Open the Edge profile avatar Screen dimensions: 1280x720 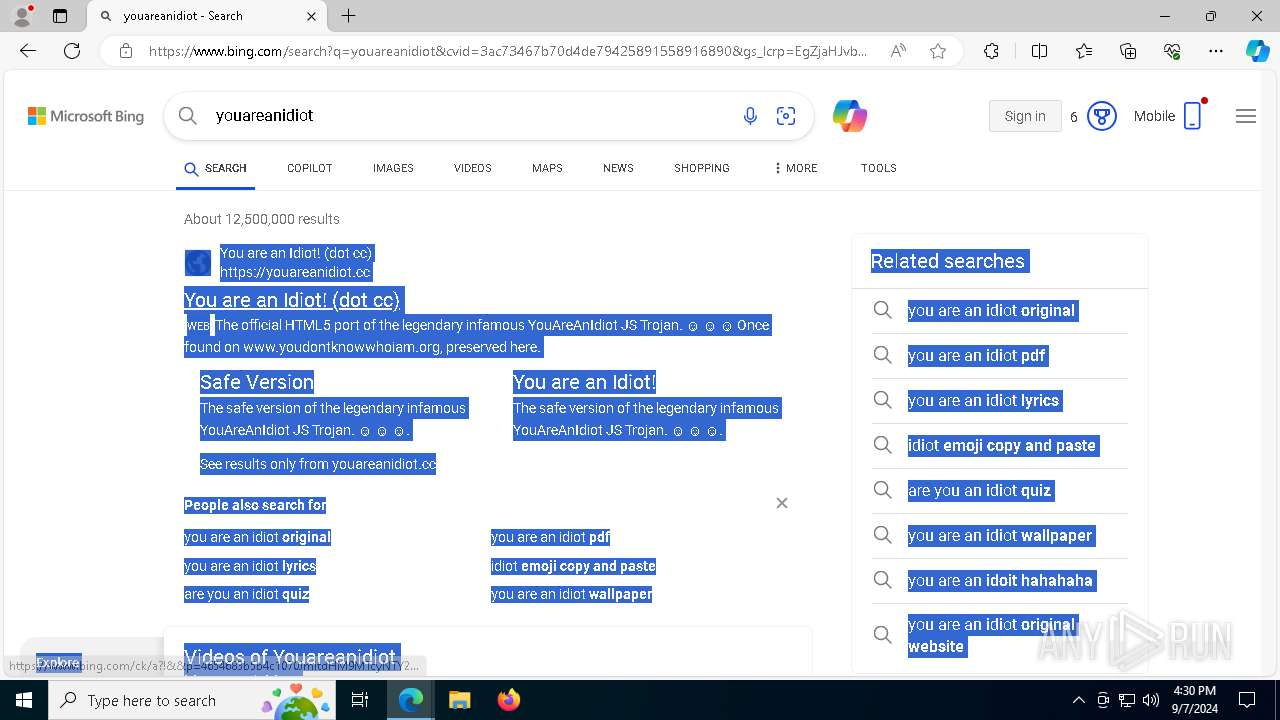[x=22, y=16]
